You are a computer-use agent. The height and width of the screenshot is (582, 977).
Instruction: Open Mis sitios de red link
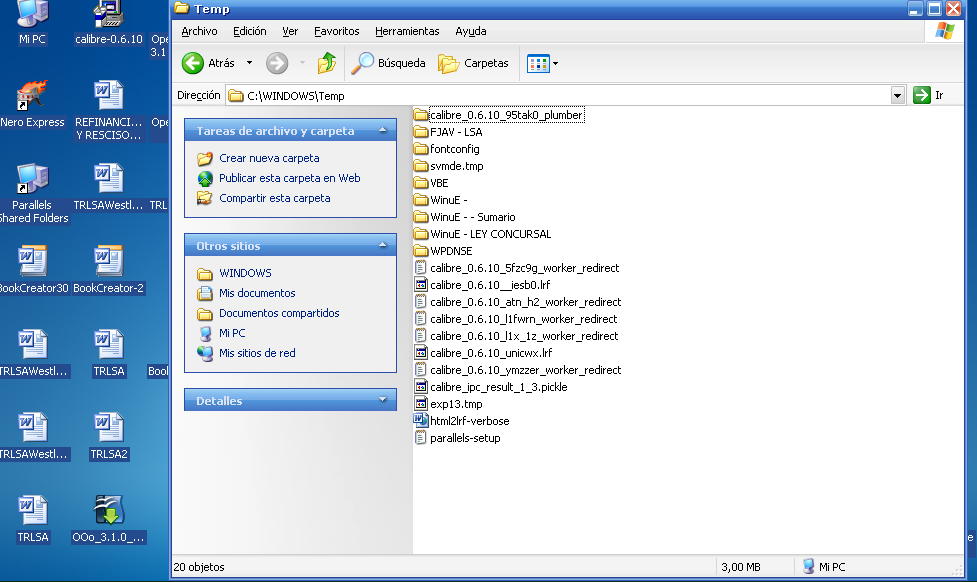pos(257,353)
